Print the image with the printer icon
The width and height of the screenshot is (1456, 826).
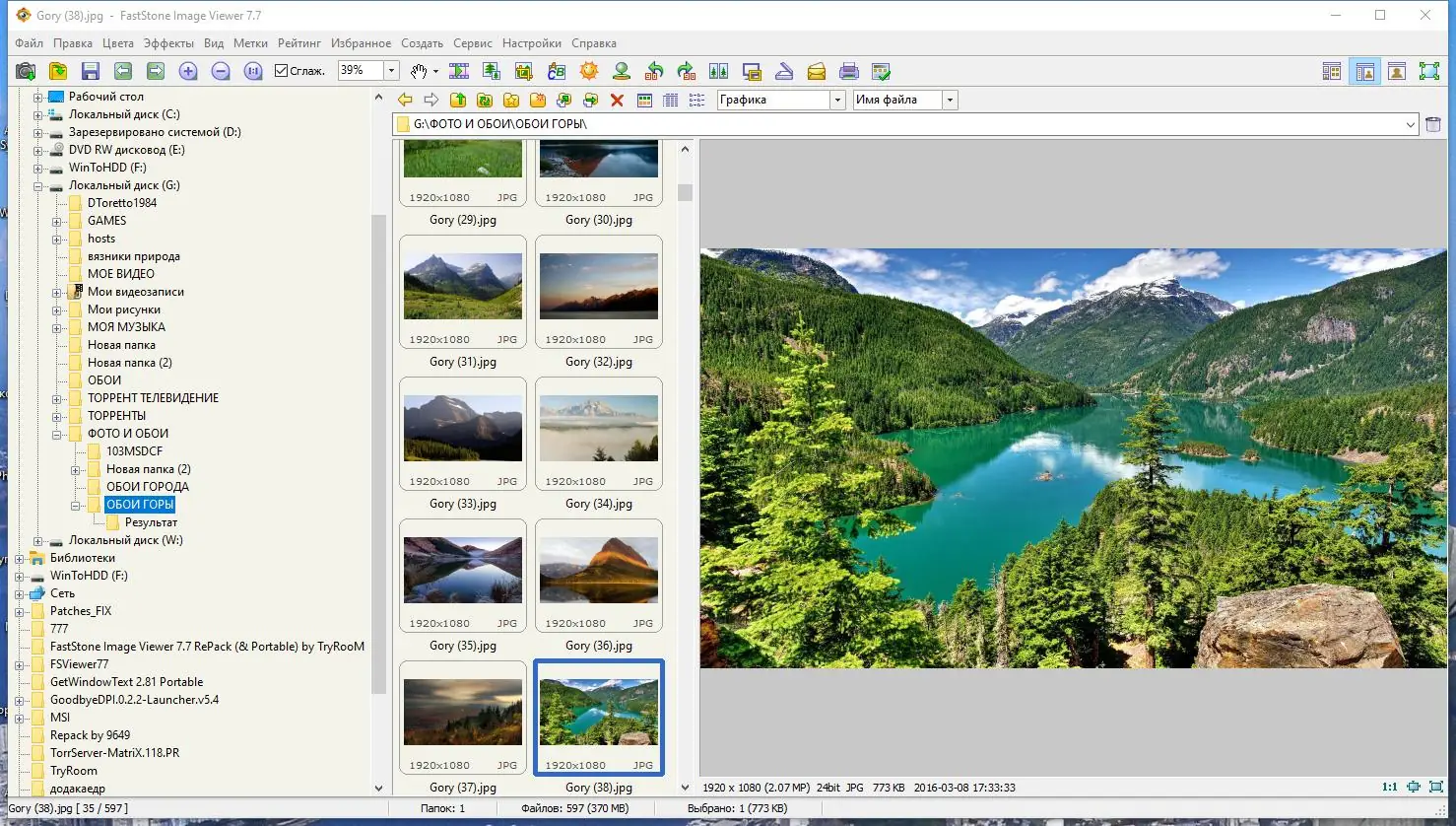pos(849,71)
